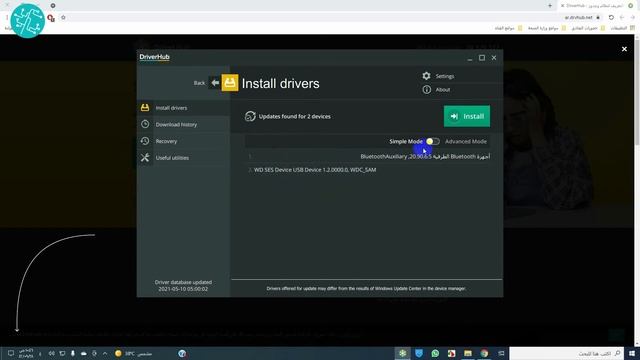Switch to Download history section
This screenshot has height=360, width=640.
click(x=176, y=124)
